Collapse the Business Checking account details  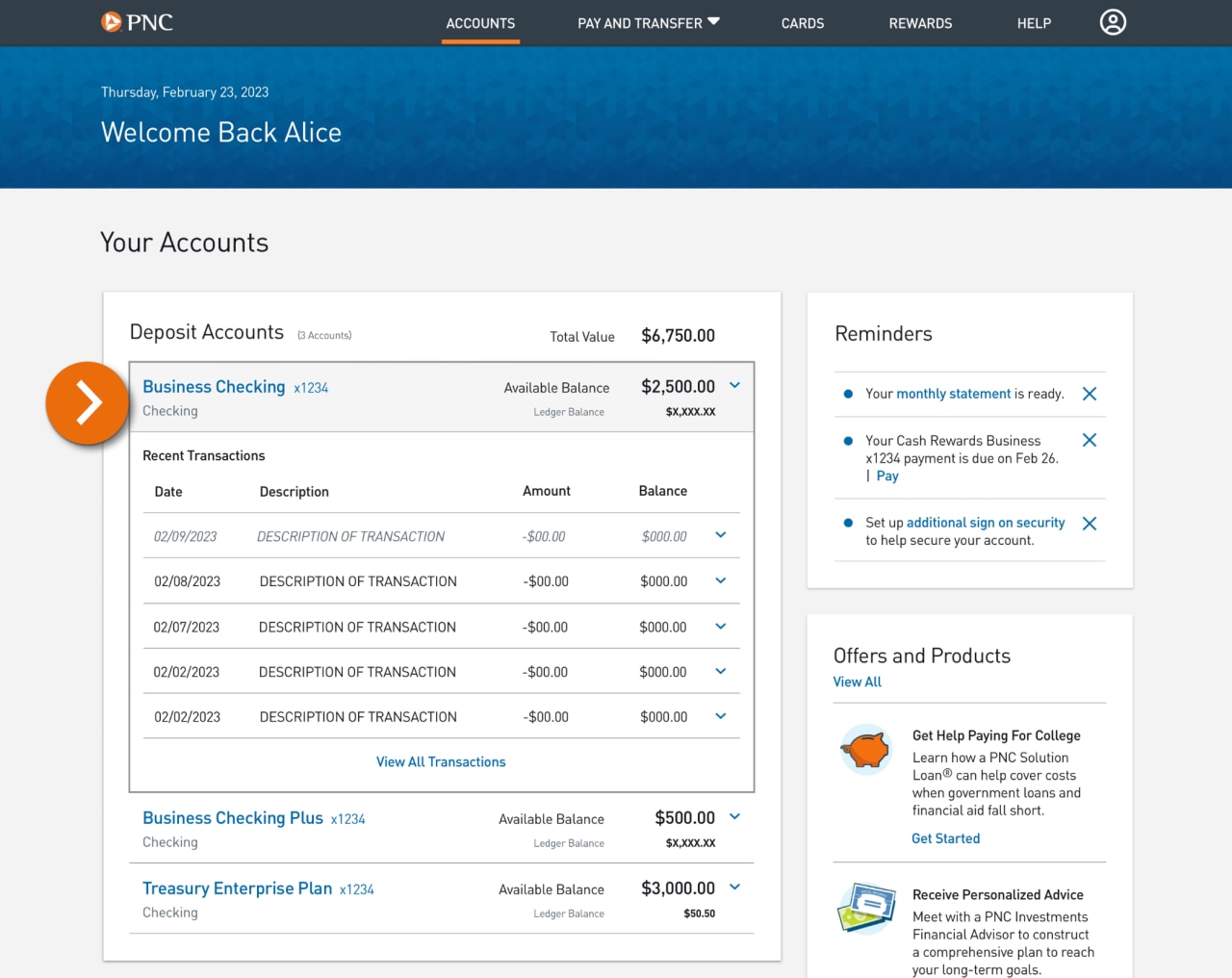tap(734, 385)
